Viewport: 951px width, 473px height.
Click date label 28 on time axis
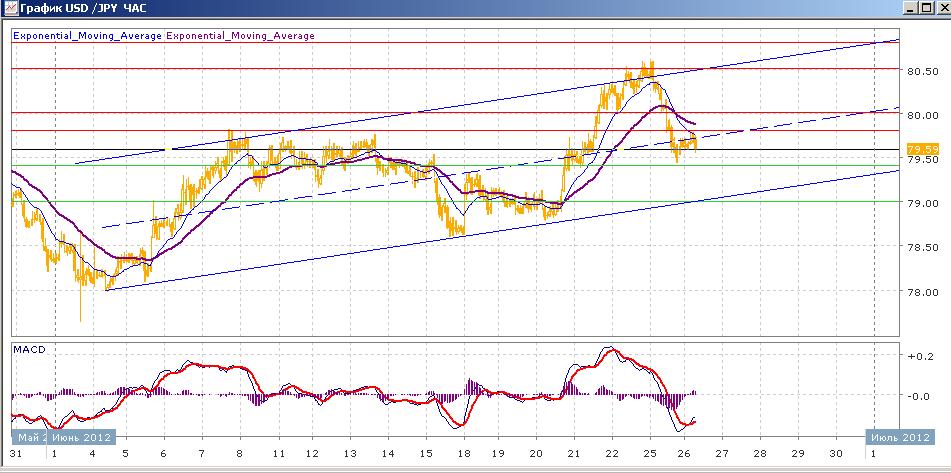click(x=759, y=454)
